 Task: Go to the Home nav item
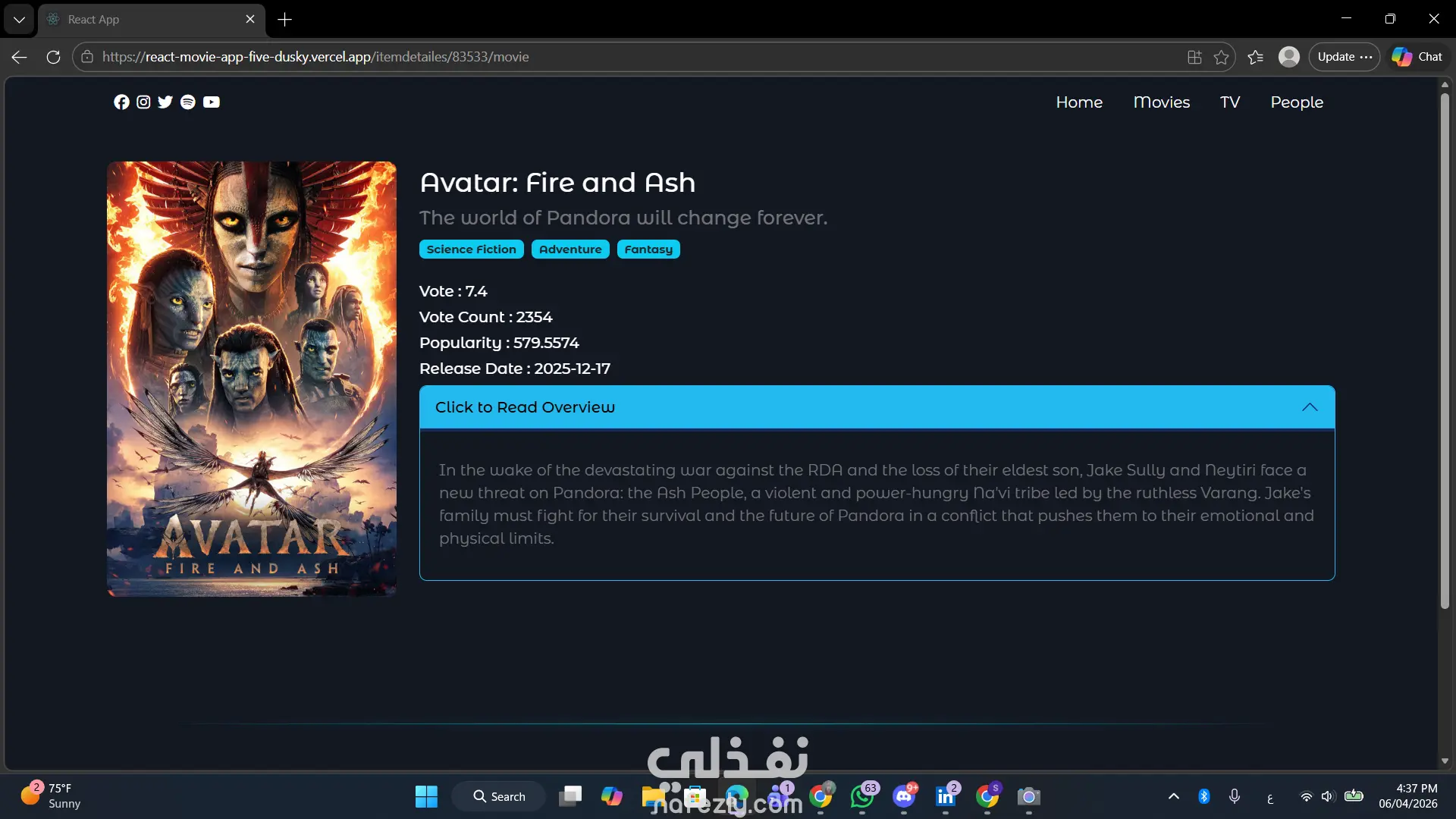click(x=1079, y=102)
